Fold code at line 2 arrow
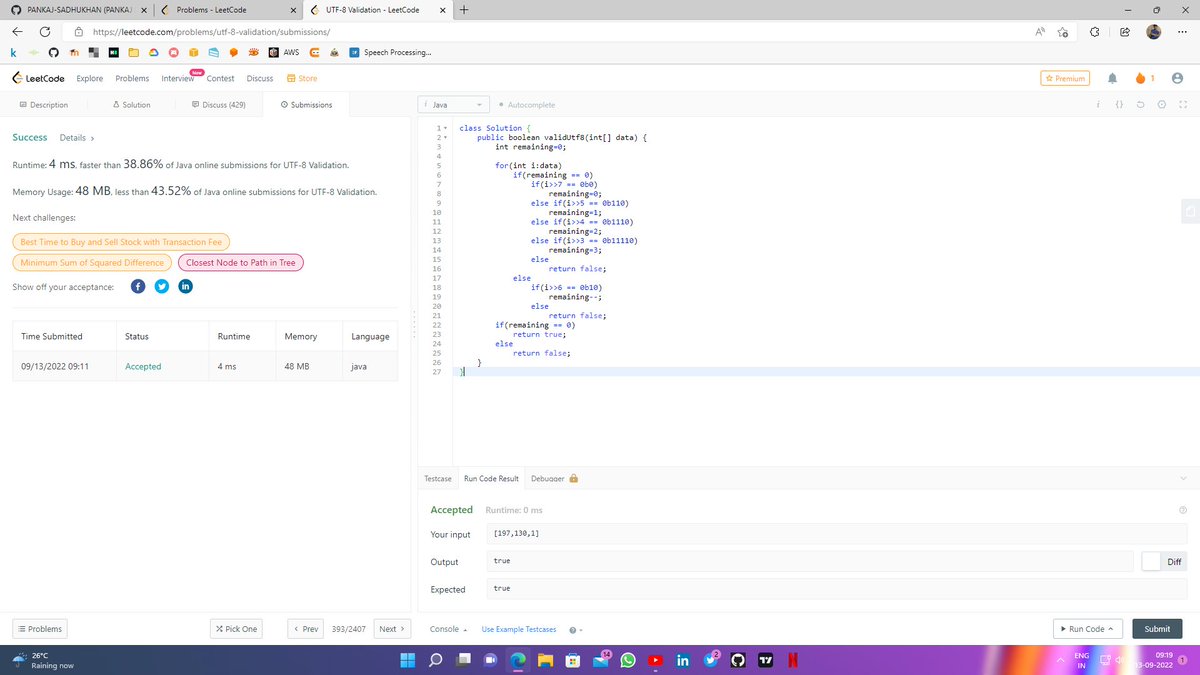This screenshot has height=675, width=1200. click(x=445, y=137)
